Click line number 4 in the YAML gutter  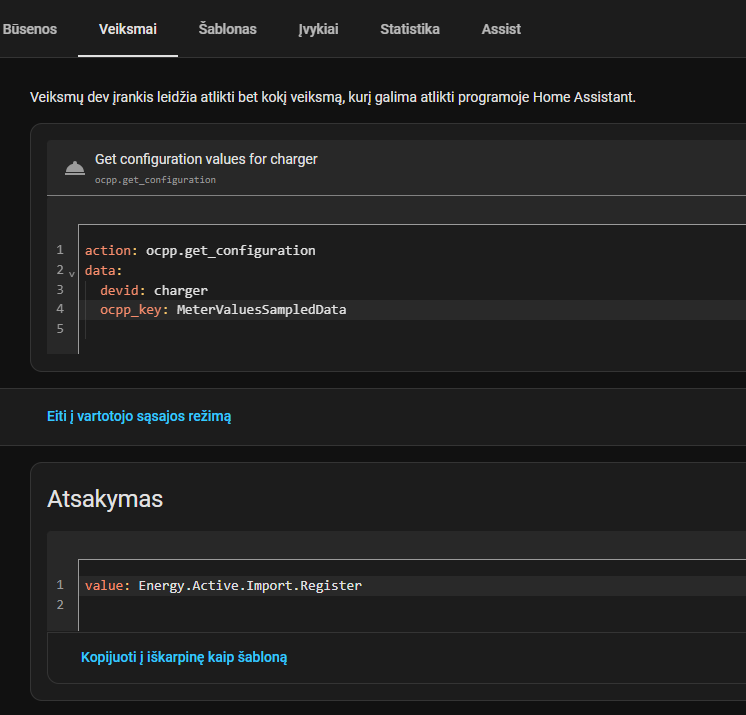coord(60,310)
